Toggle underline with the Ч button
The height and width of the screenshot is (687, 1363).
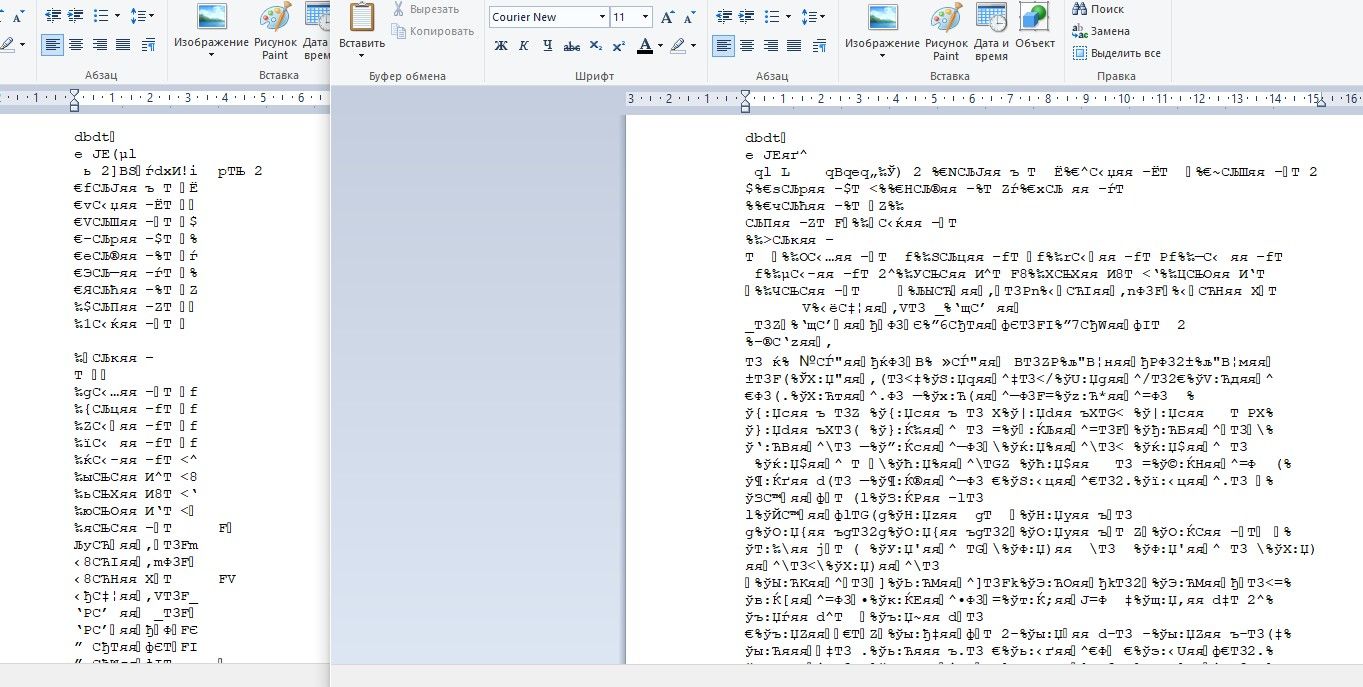[x=547, y=46]
